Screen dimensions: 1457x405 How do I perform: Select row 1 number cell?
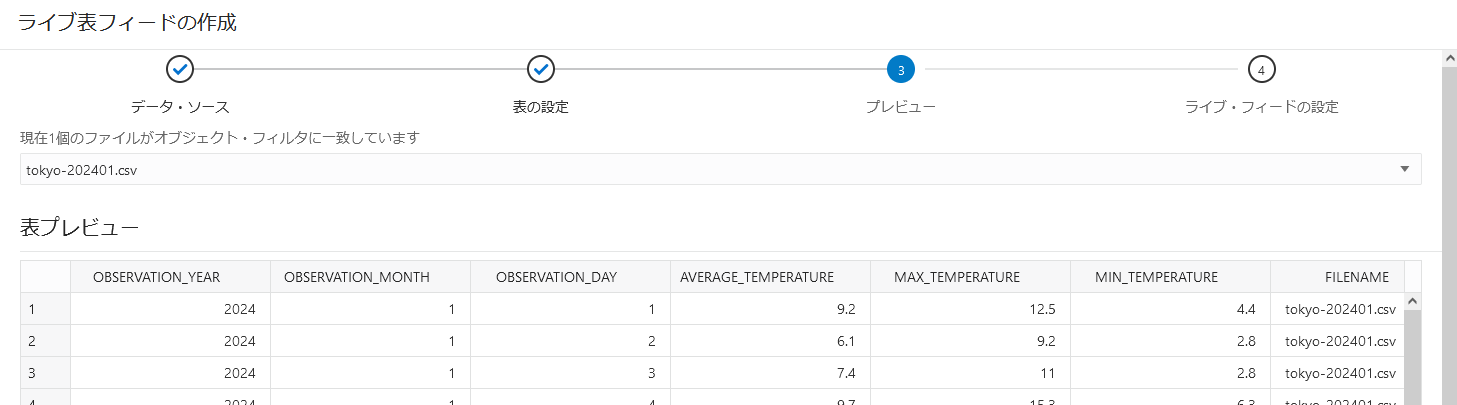click(x=45, y=309)
